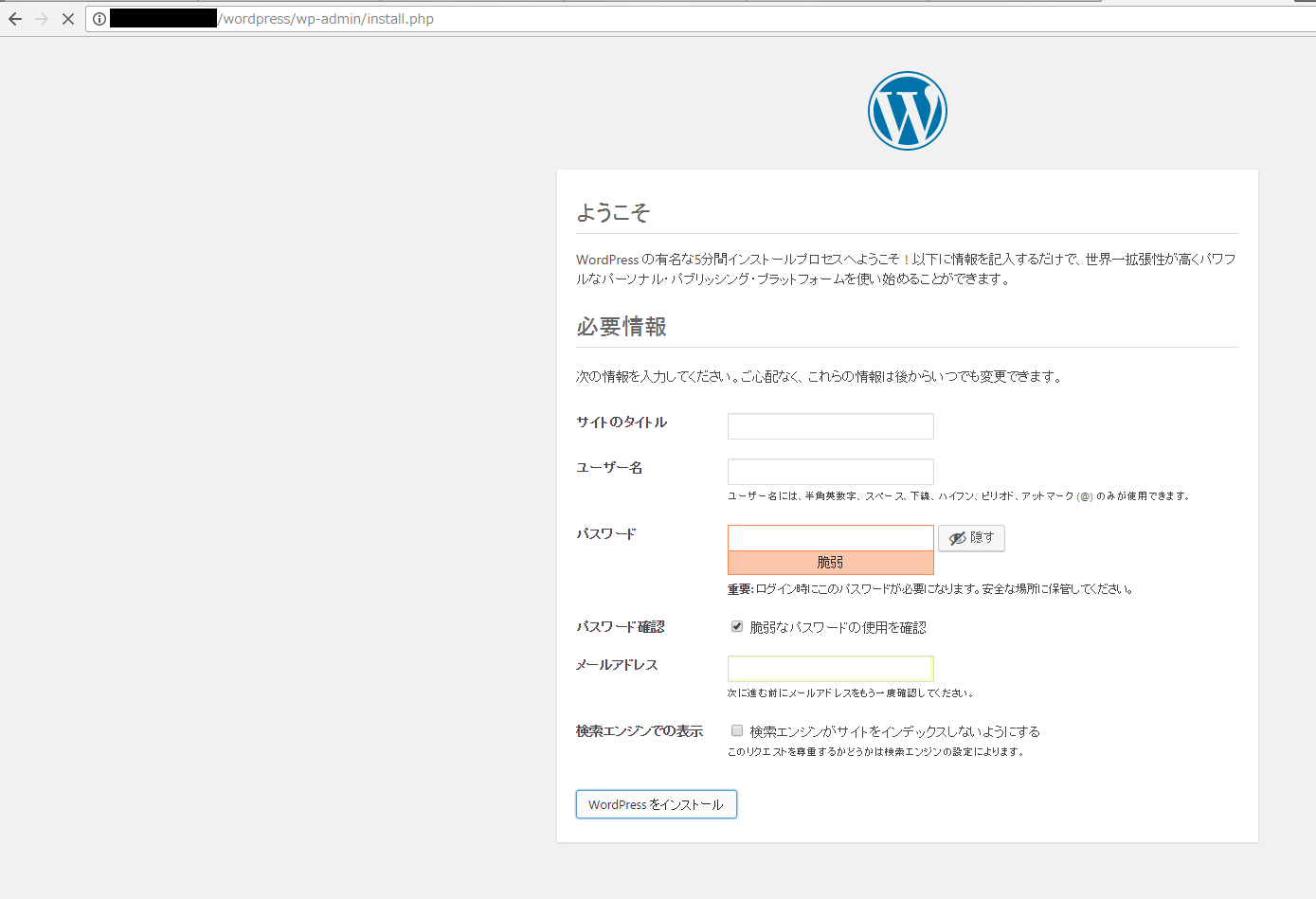The height and width of the screenshot is (899, 1316).
Task: Focus the ユーザー名 input field
Action: pyautogui.click(x=831, y=472)
